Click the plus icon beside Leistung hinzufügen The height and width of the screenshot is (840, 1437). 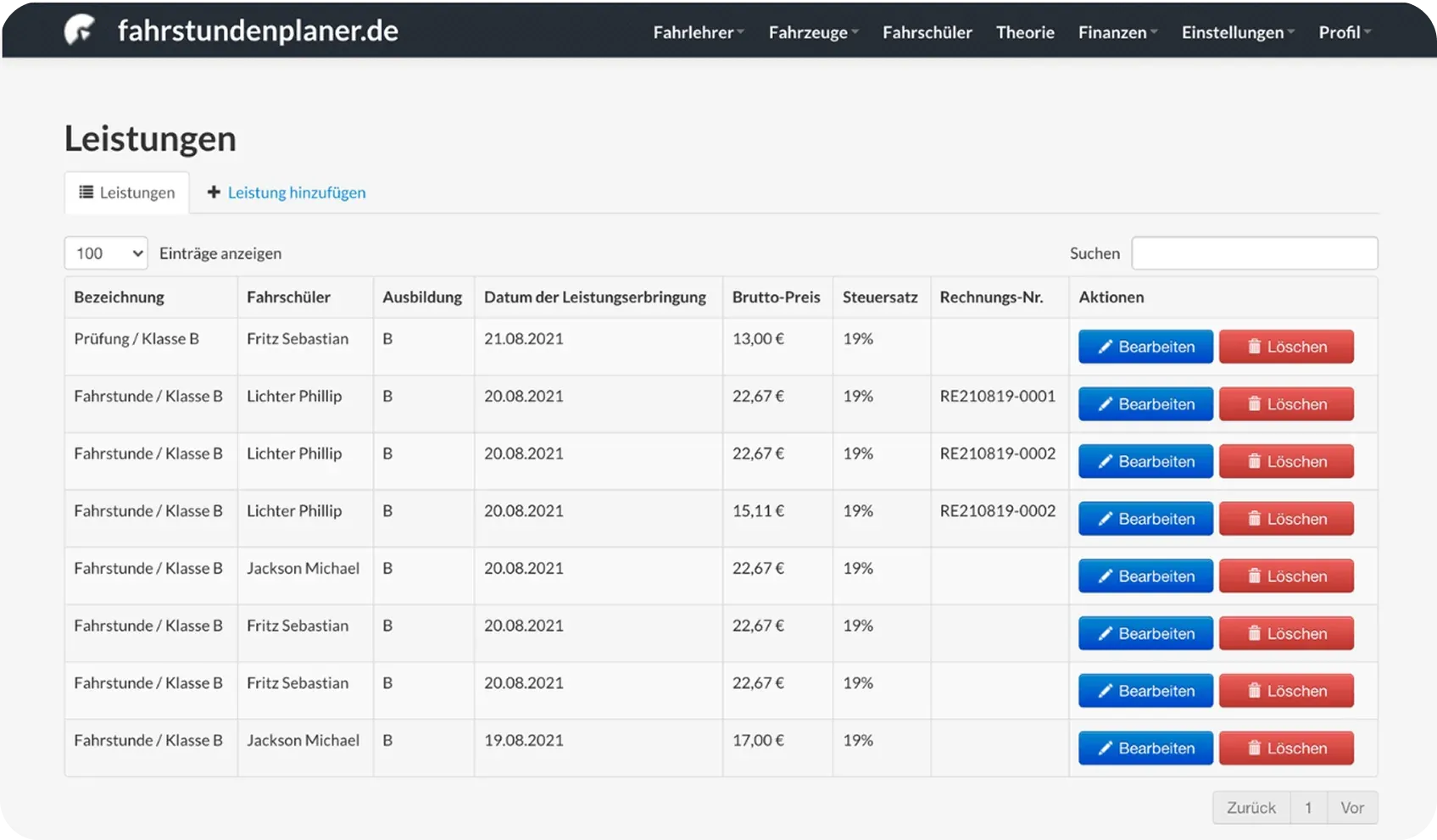[214, 192]
